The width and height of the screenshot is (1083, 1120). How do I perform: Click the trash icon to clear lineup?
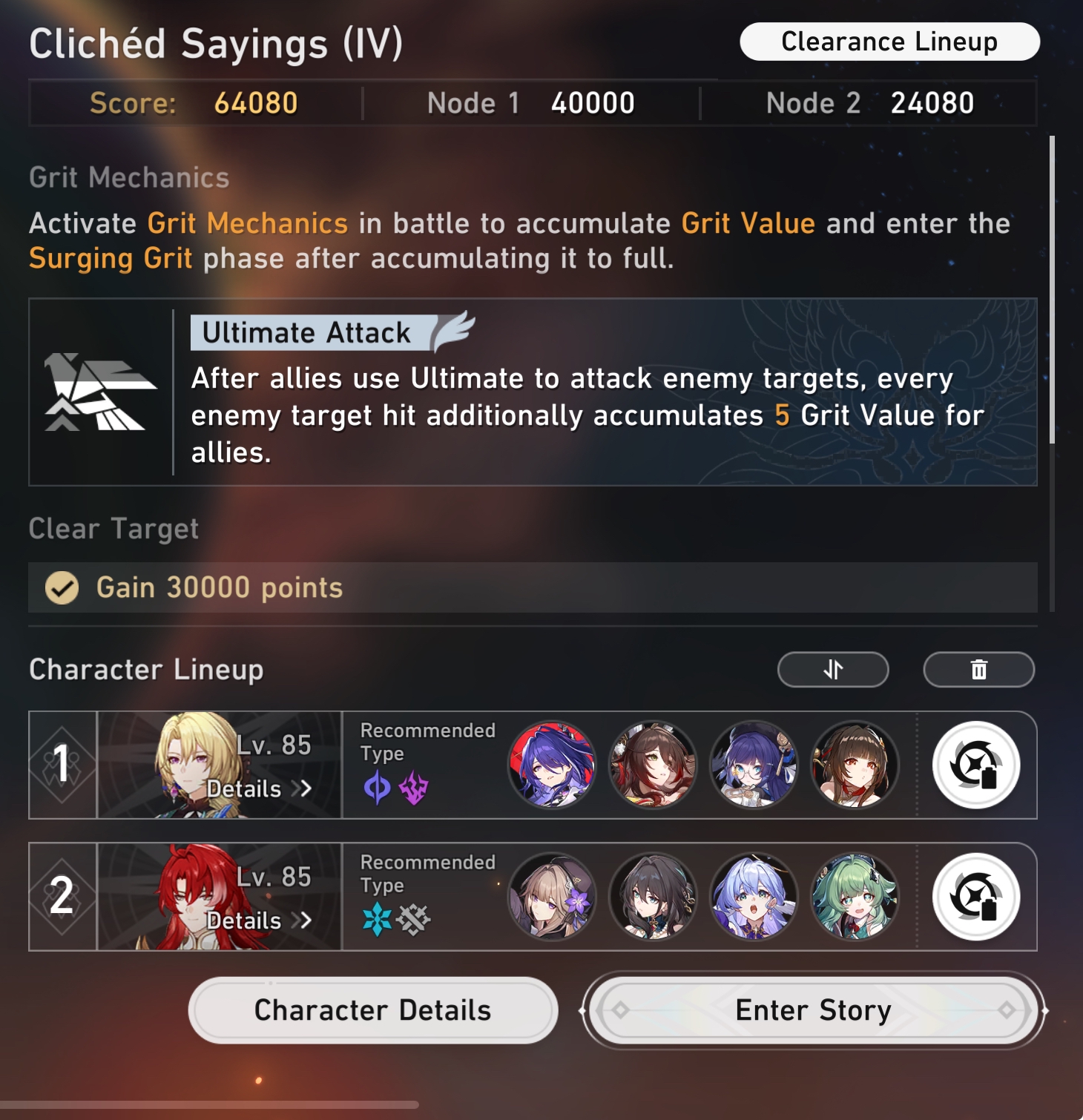pyautogui.click(x=979, y=670)
